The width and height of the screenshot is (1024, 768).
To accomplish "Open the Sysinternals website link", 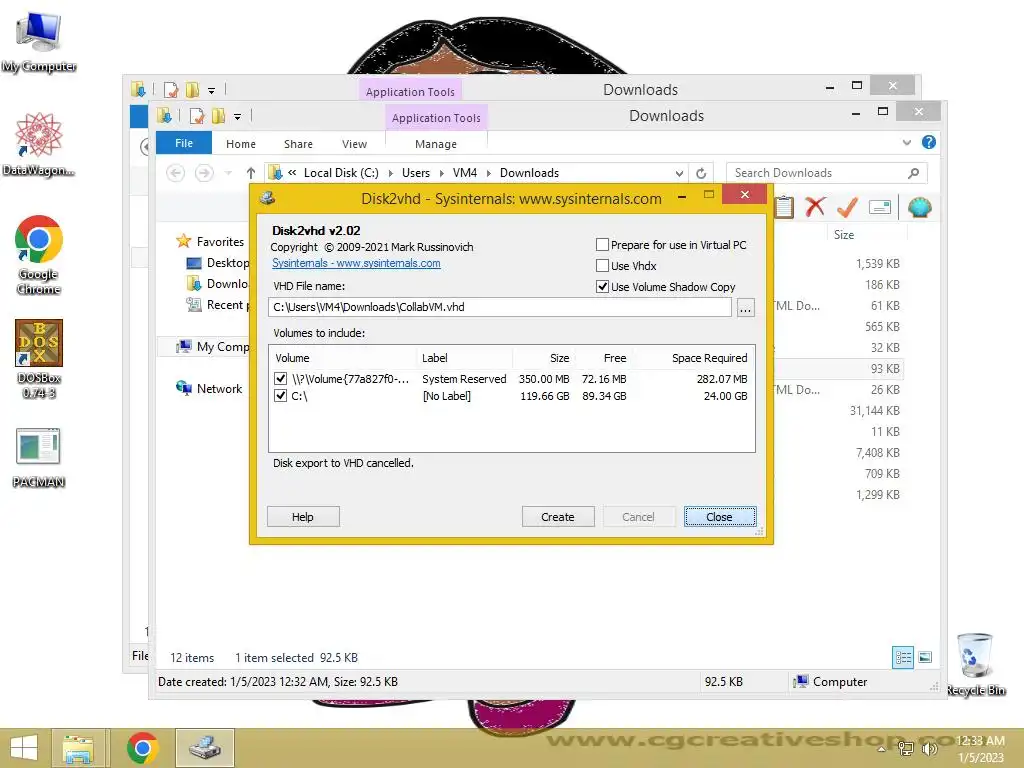I will click(356, 263).
